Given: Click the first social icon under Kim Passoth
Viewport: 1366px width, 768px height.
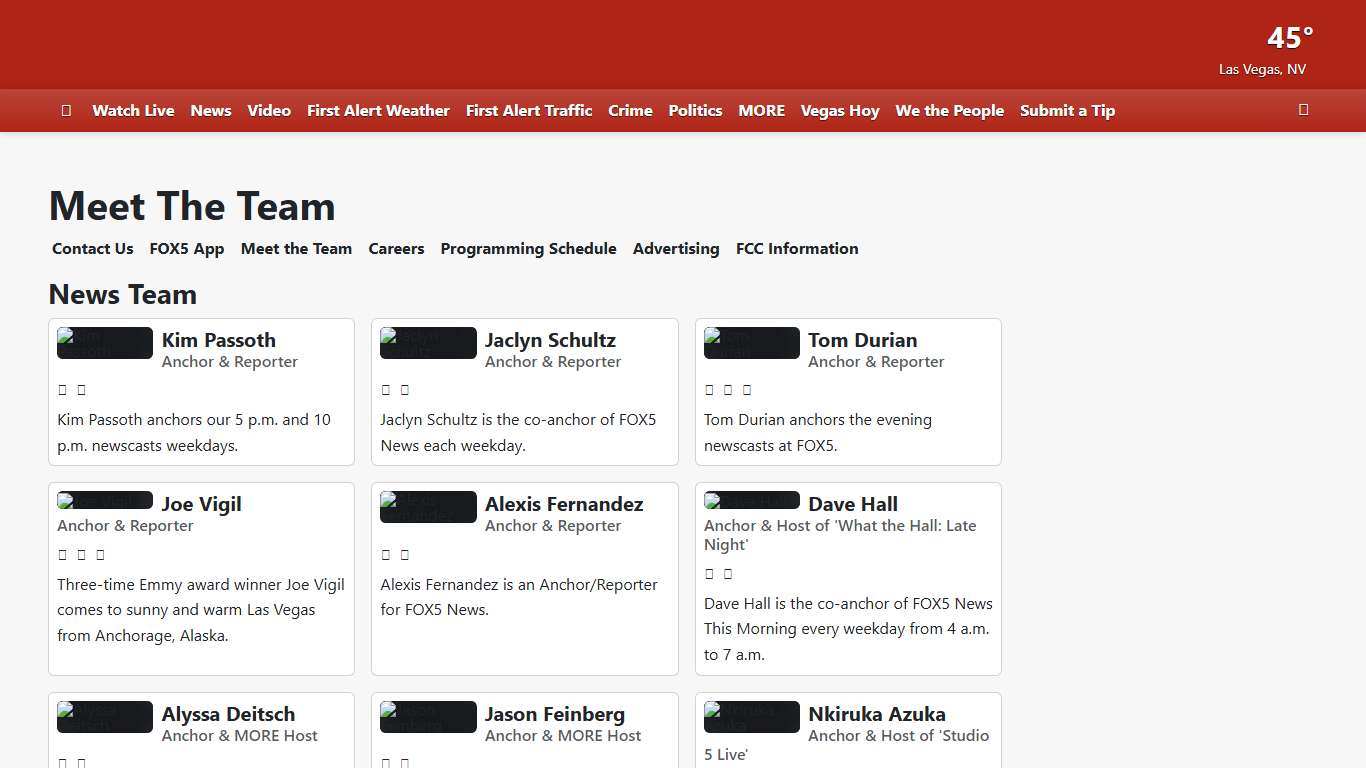Looking at the screenshot, I should point(63,390).
